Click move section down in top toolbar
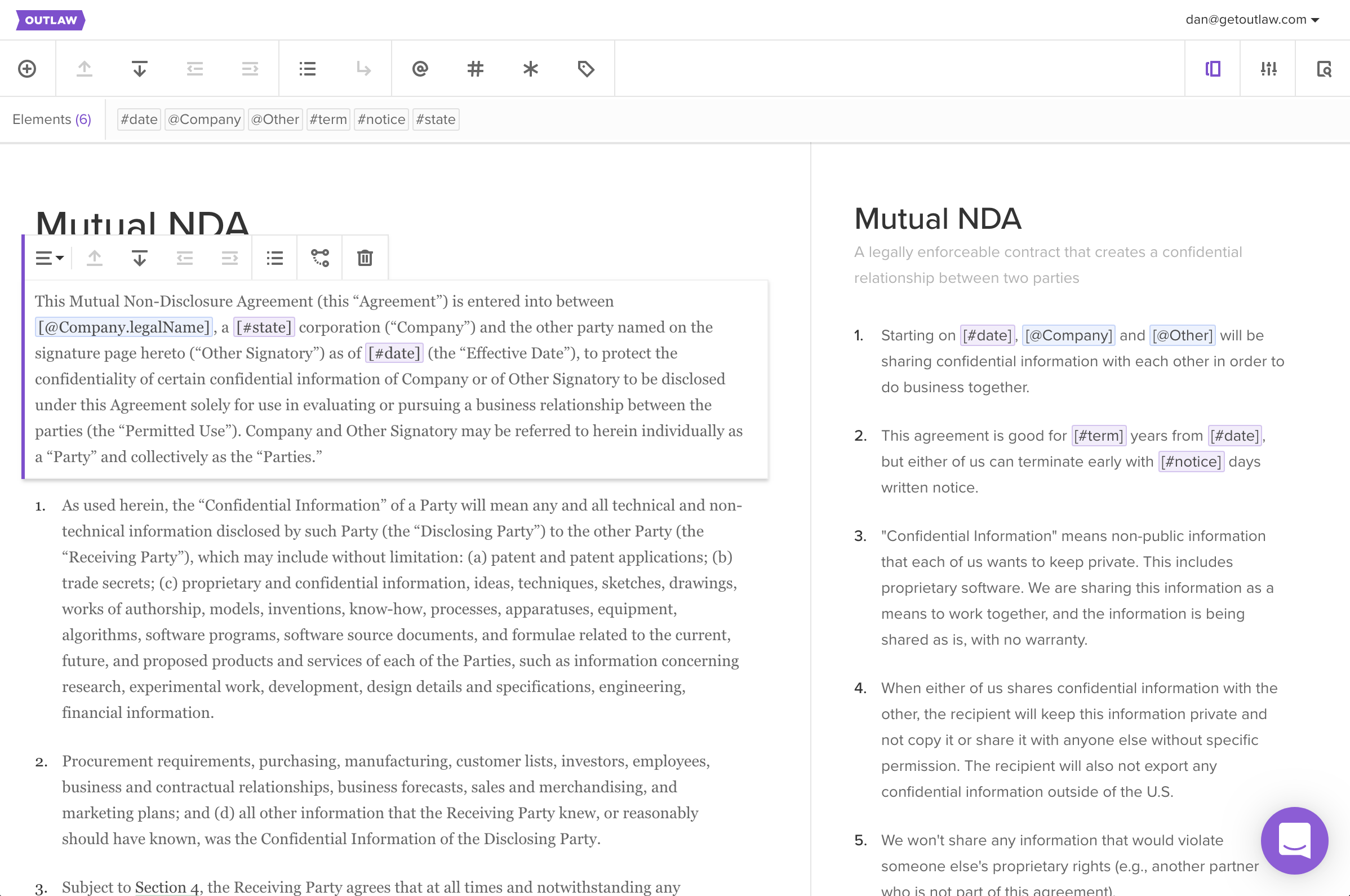 [139, 69]
